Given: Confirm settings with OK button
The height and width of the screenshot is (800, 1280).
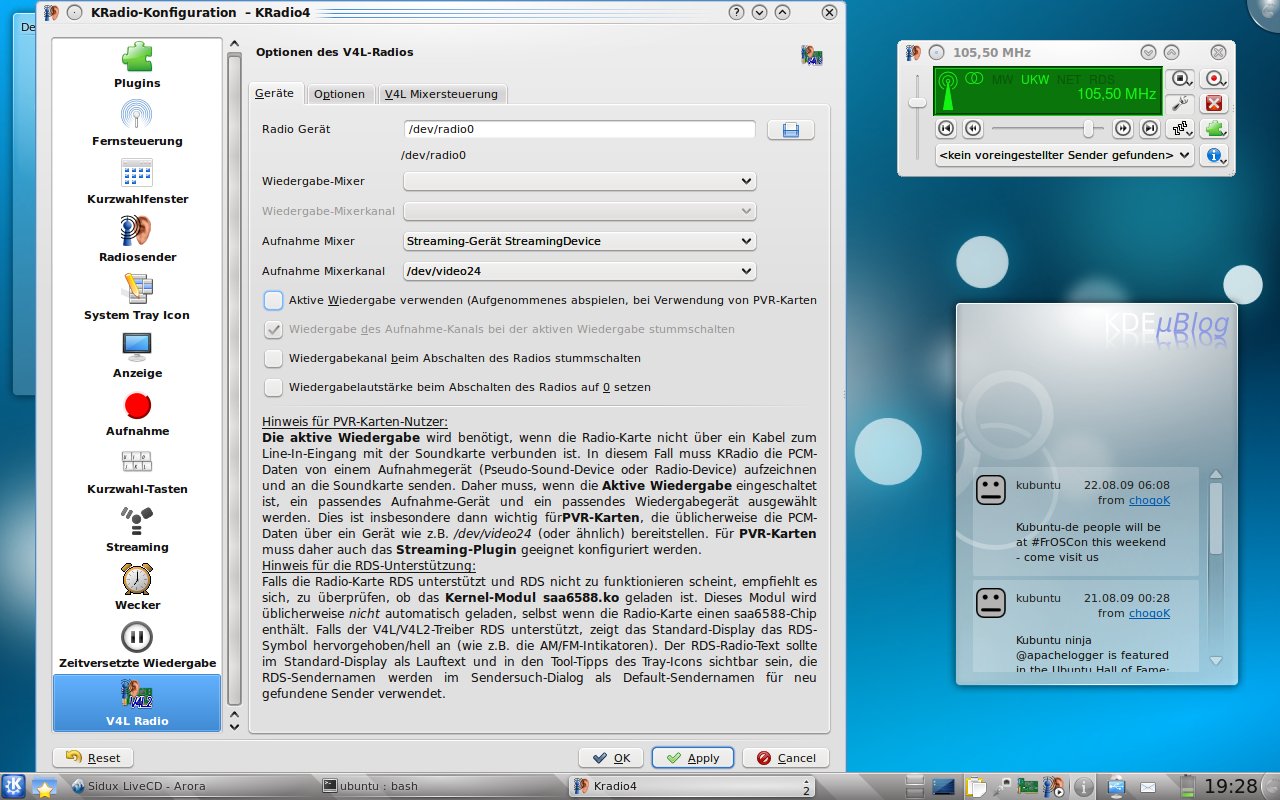Looking at the screenshot, I should click(611, 758).
